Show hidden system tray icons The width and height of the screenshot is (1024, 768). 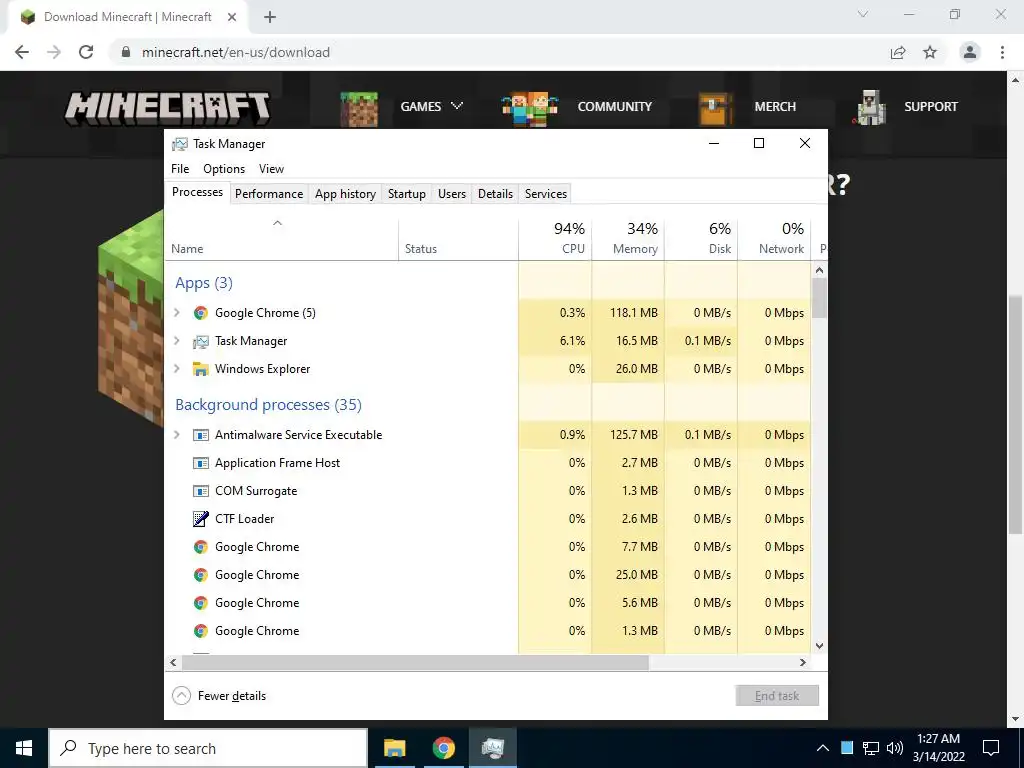(823, 748)
